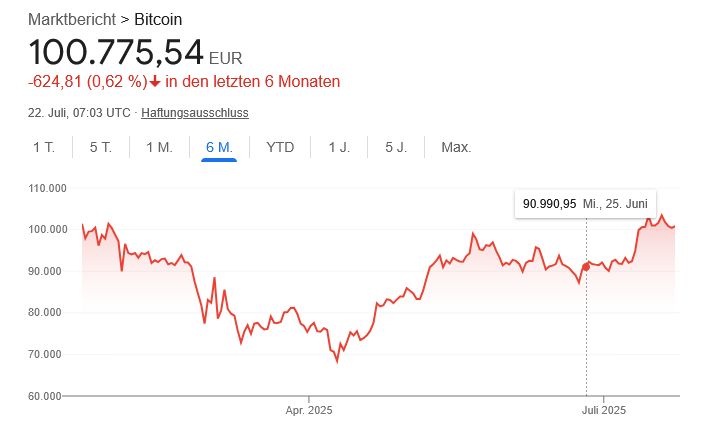The image size is (720, 428).
Task: Click the 110.000 y-axis label
Action: pos(47,188)
